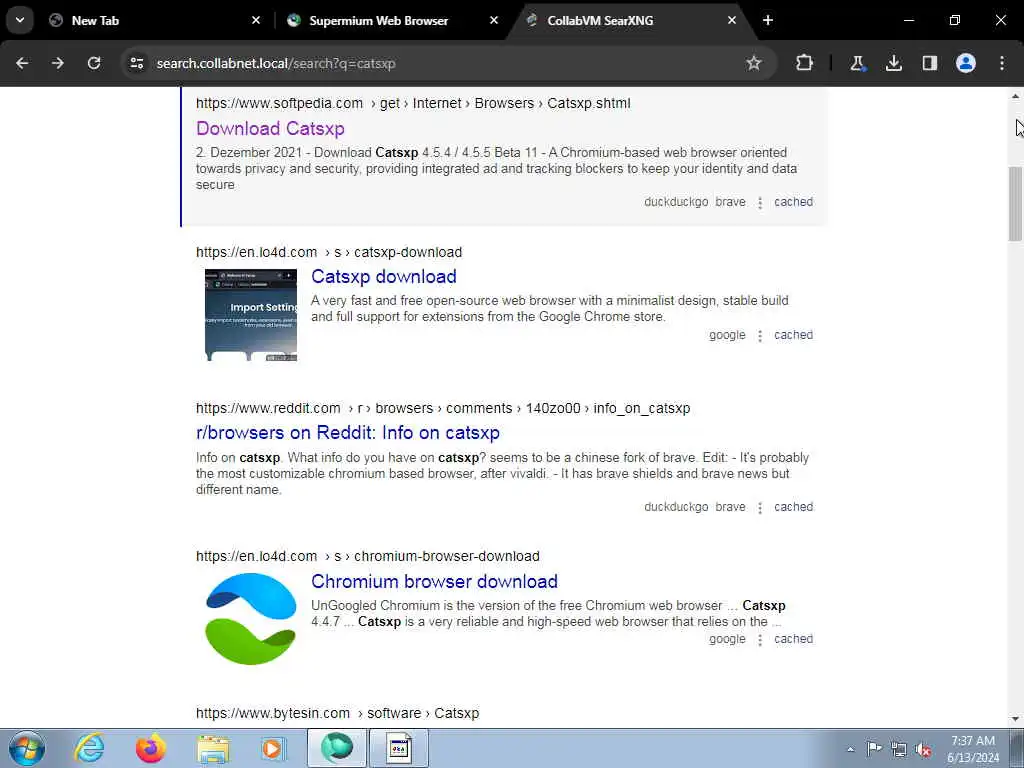The width and height of the screenshot is (1024, 768).
Task: Close the New Tab tab
Action: (x=256, y=20)
